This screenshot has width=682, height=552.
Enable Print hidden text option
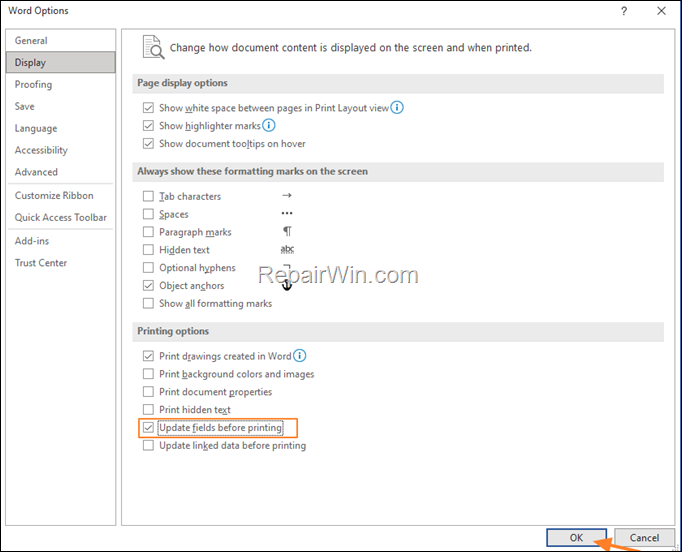148,409
